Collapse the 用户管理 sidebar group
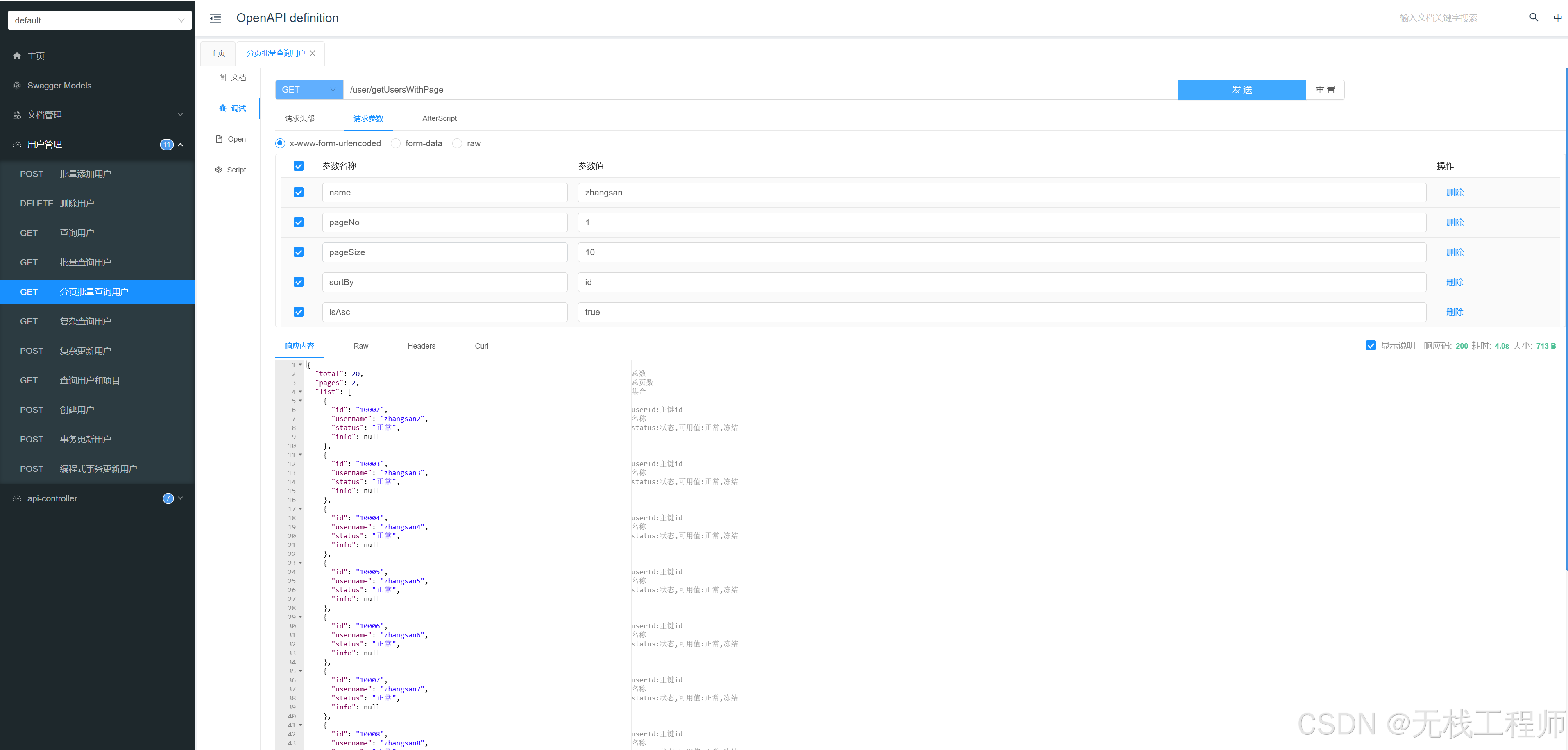 [179, 144]
